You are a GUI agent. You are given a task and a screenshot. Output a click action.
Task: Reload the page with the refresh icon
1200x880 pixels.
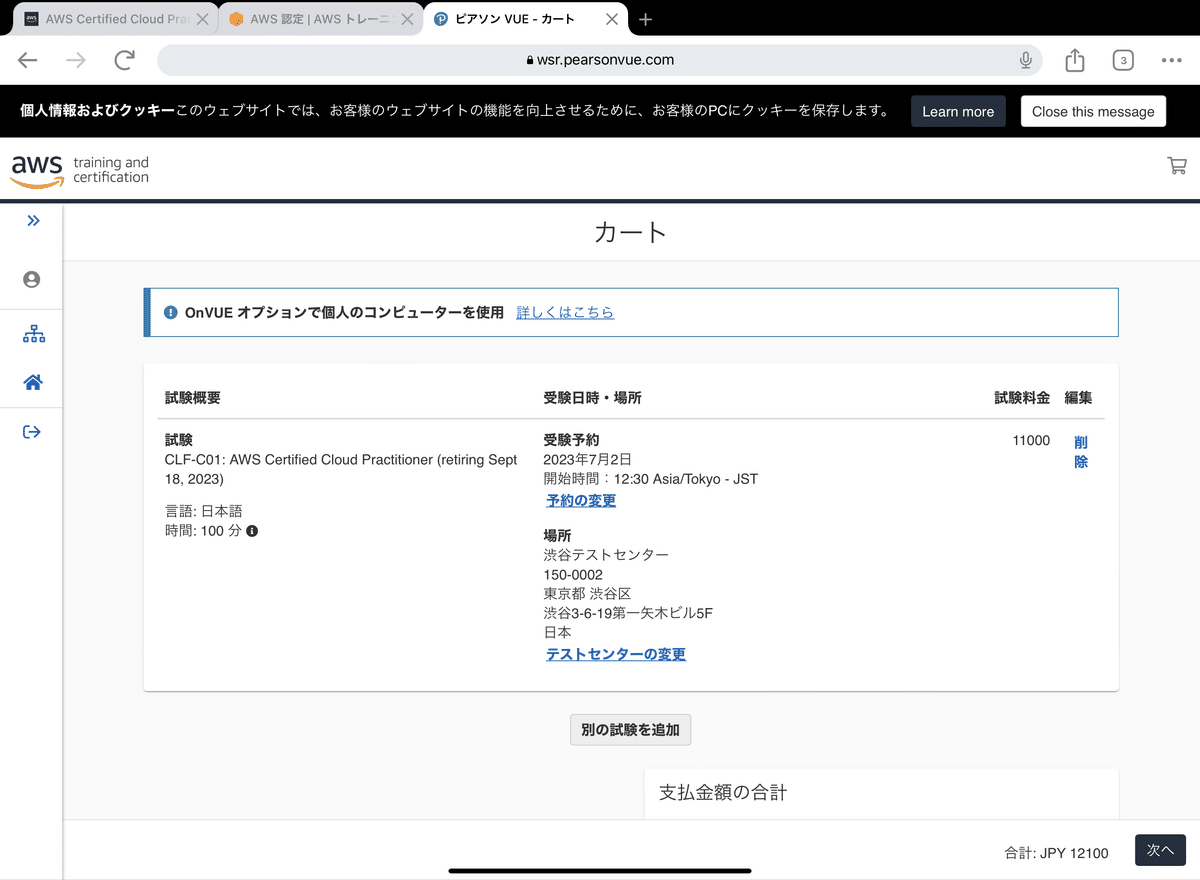(x=125, y=60)
